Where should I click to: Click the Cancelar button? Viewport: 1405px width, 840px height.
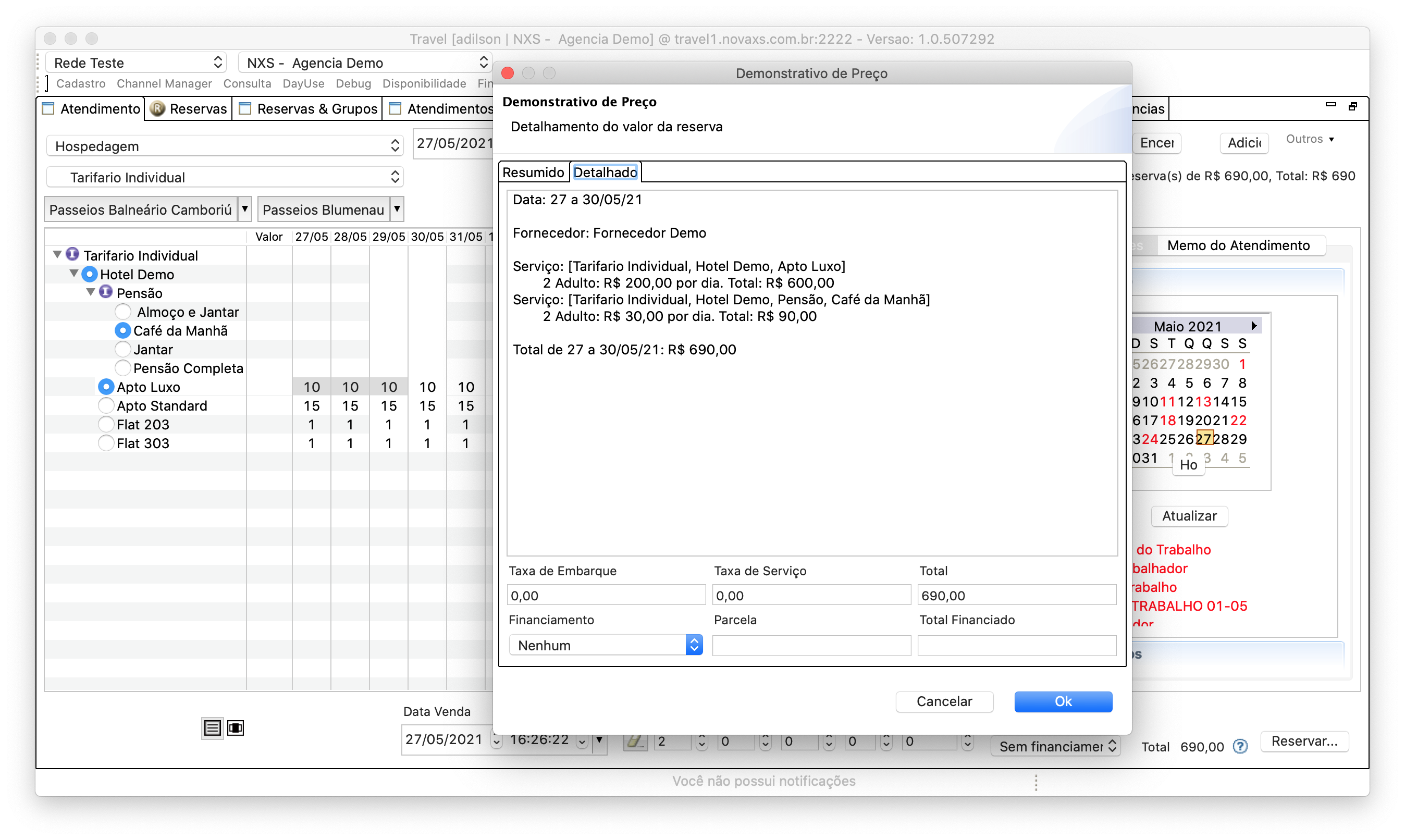pyautogui.click(x=944, y=701)
